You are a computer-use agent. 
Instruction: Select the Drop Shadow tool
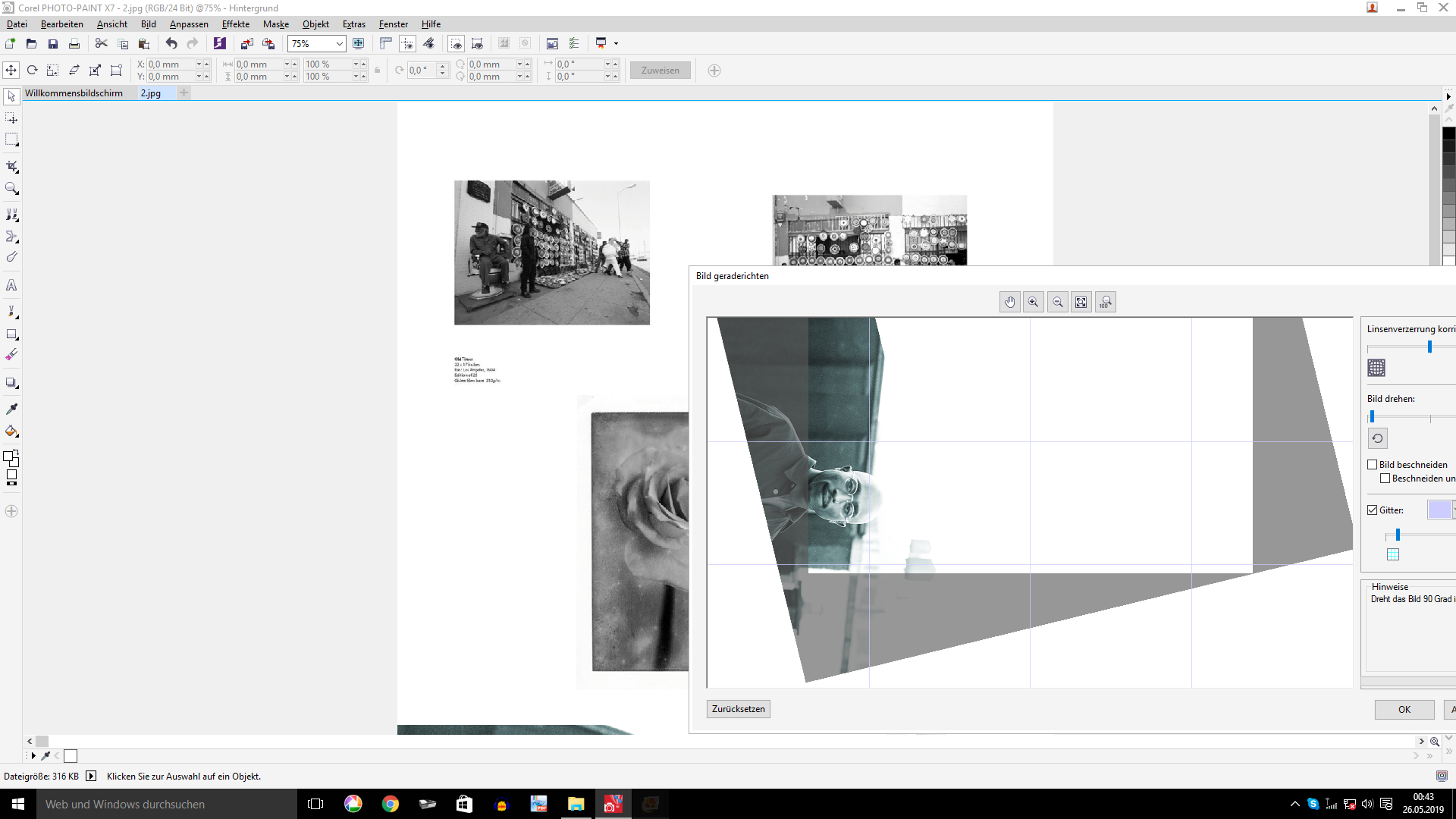(11, 382)
